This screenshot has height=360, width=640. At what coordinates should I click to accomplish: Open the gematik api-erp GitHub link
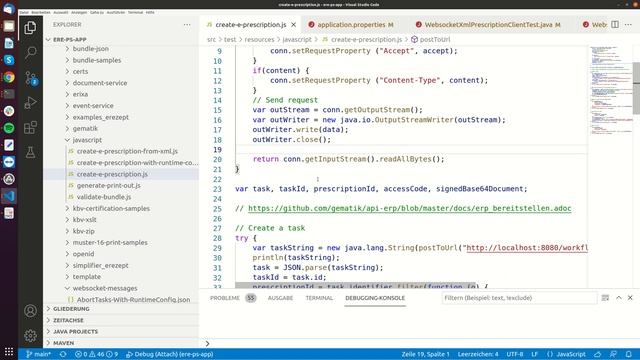[409, 209]
